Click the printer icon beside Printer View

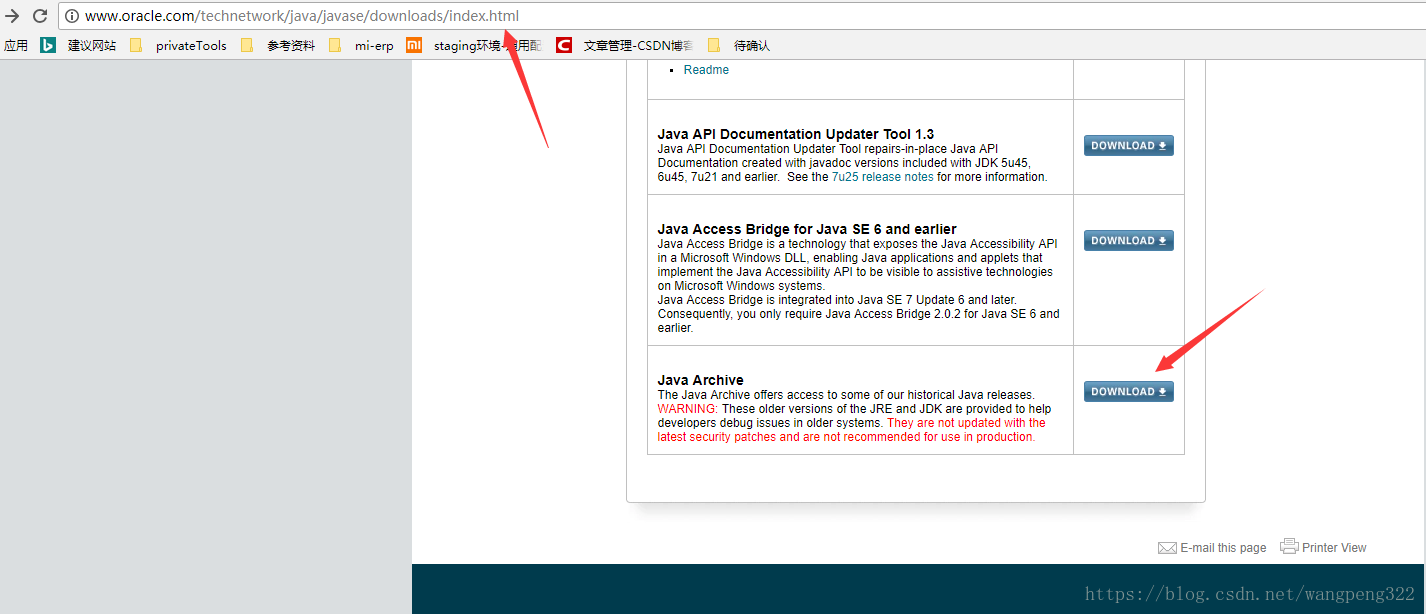(x=1289, y=546)
